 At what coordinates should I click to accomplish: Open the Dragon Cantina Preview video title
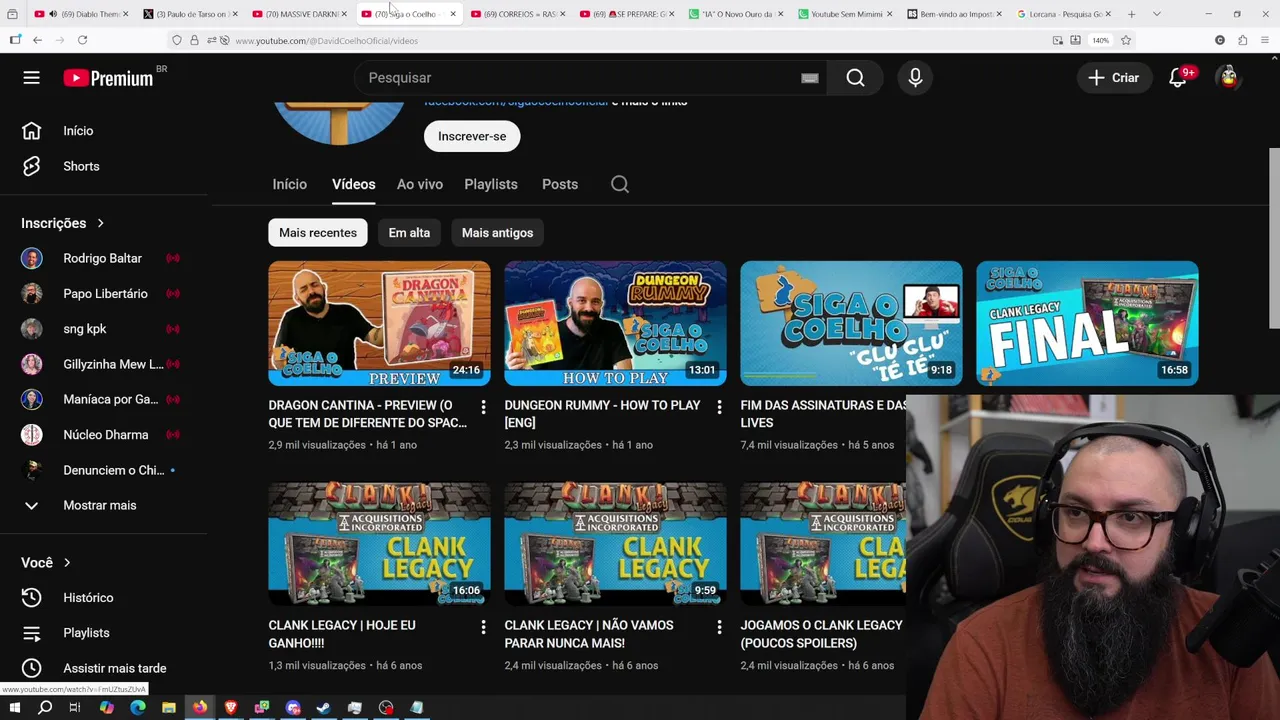pos(367,414)
